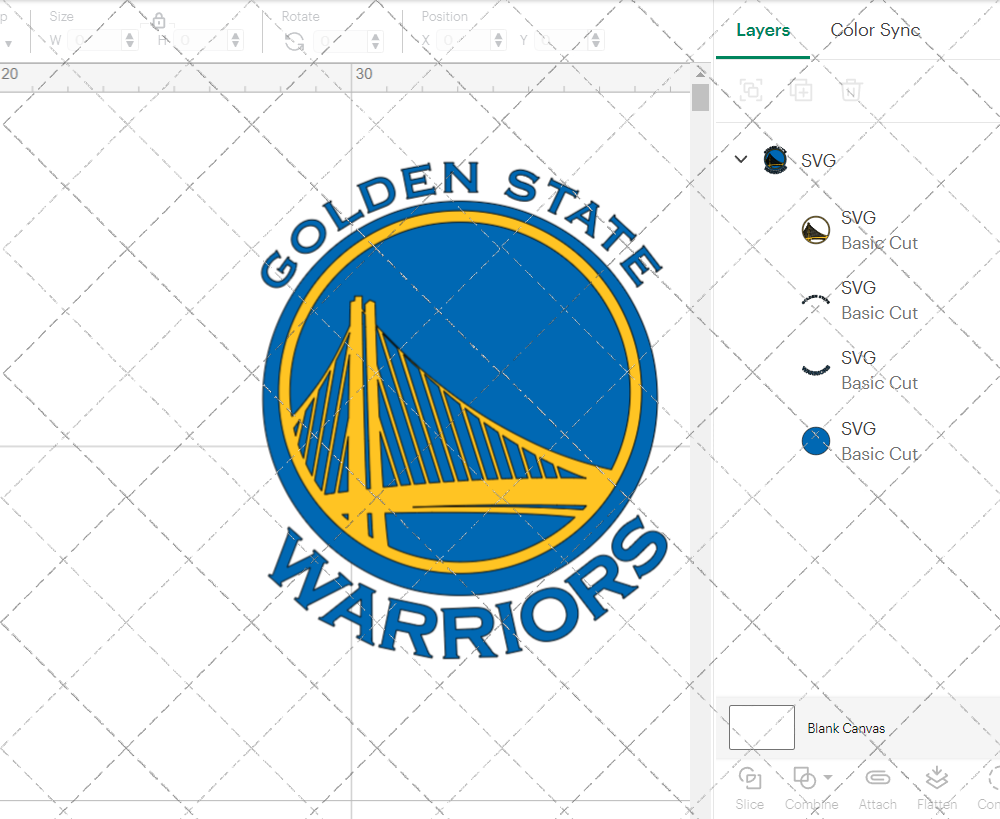Viewport: 1000px width, 819px height.
Task: Click the Rotate value stepper
Action: 375,41
